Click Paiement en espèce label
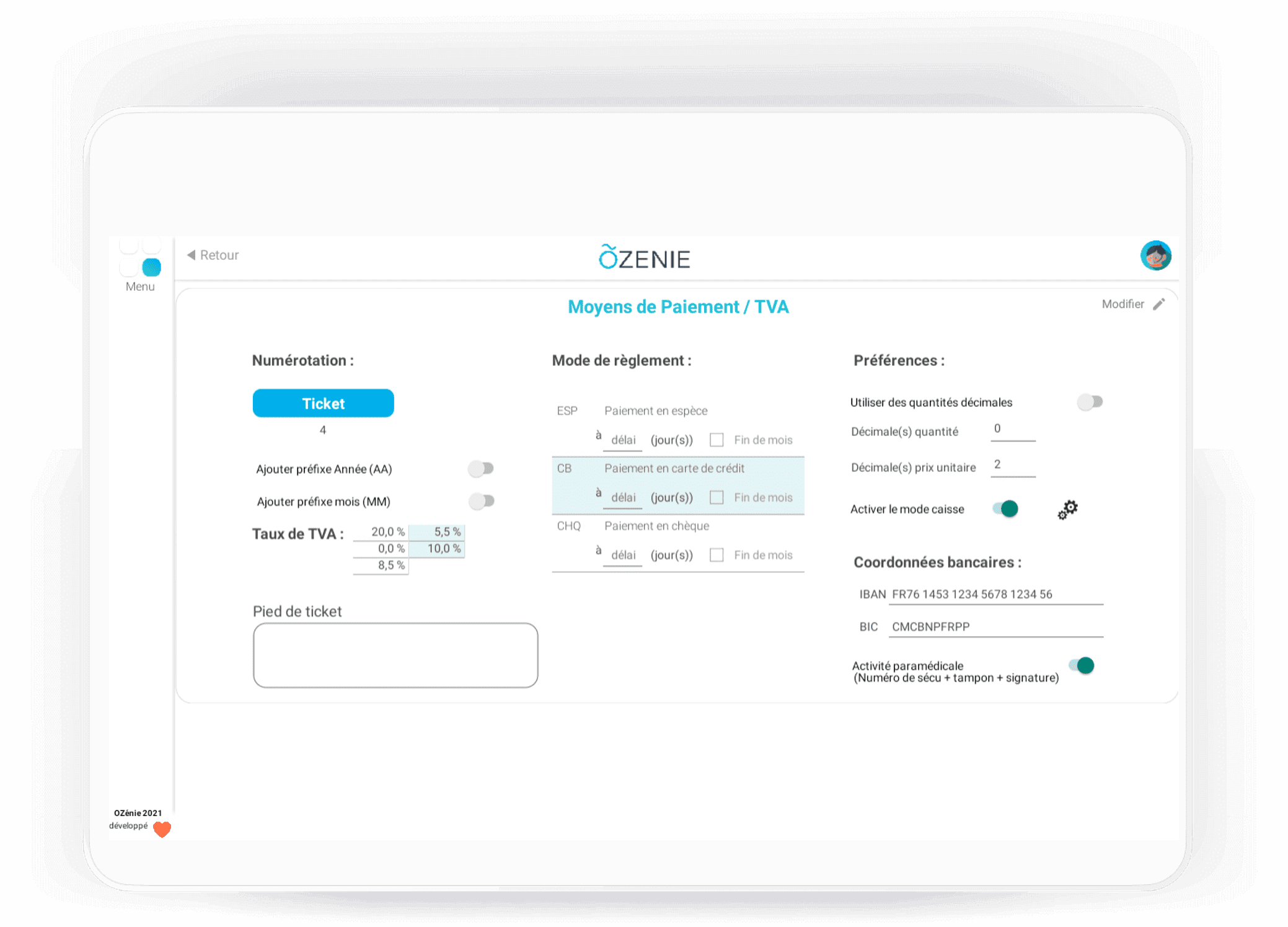 pos(656,410)
